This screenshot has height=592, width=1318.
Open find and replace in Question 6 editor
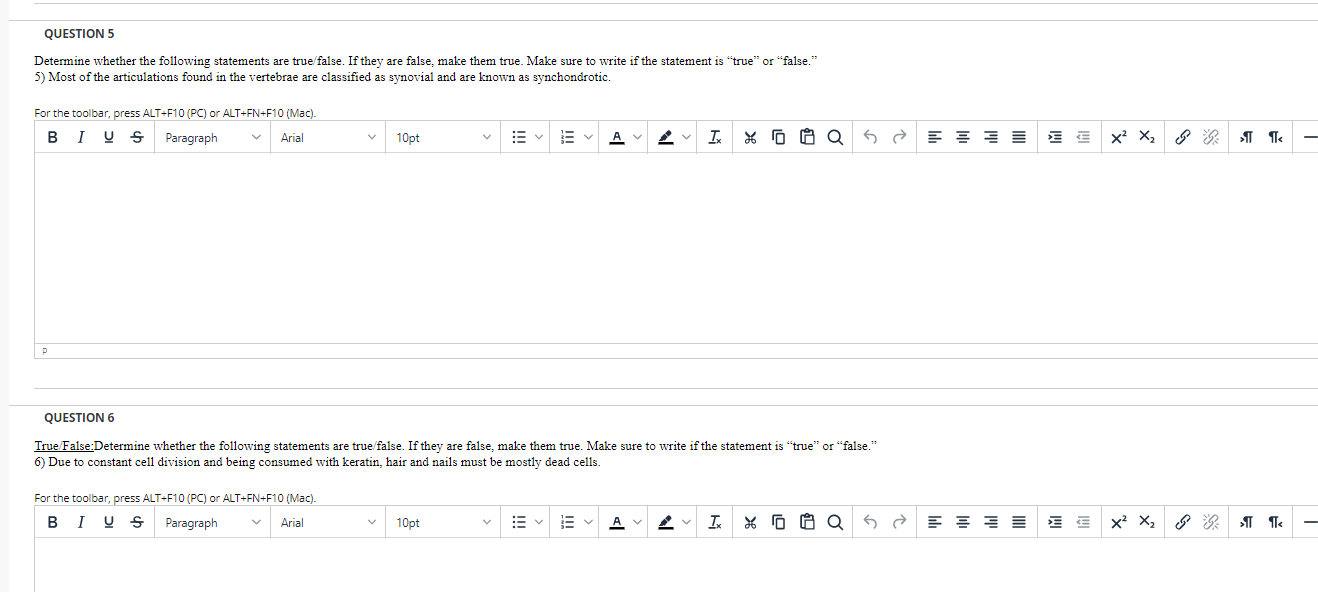(835, 522)
